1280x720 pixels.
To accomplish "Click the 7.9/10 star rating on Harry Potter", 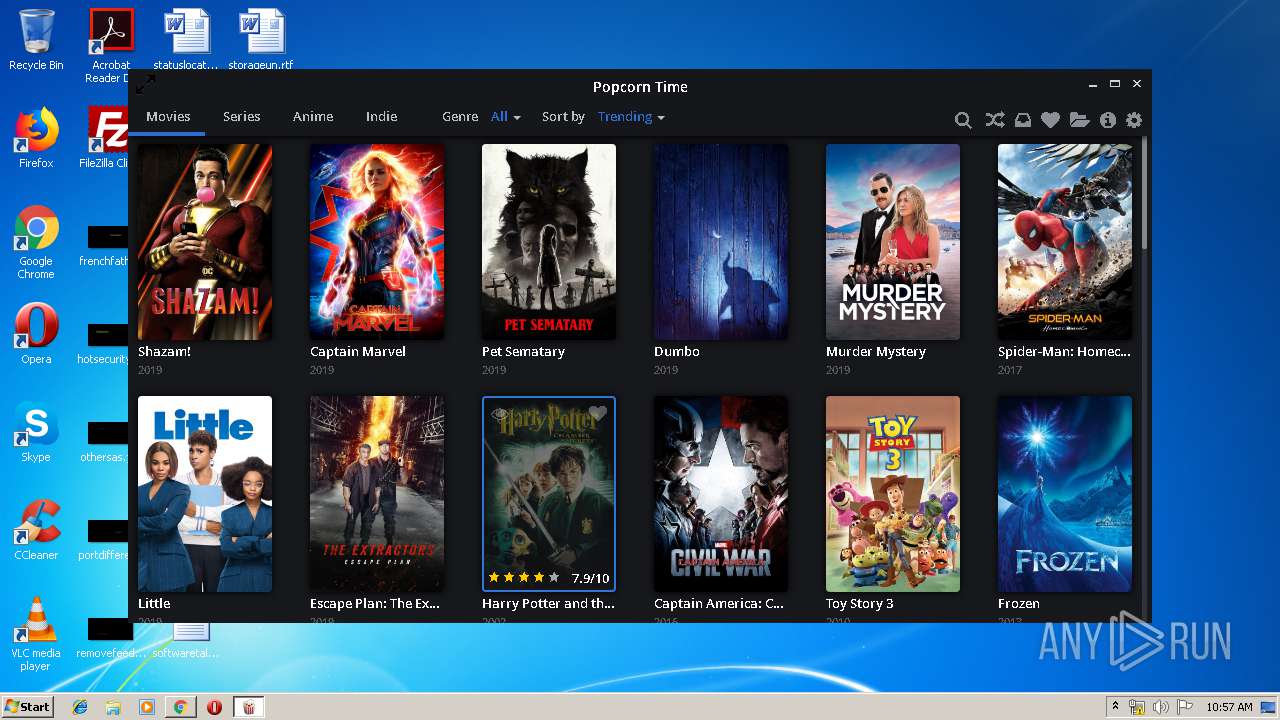I will pyautogui.click(x=548, y=578).
